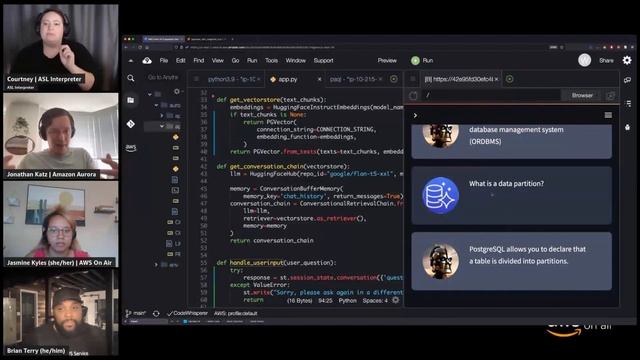Collapse the root folder in file tree
640x360 pixels.
click(x=150, y=94)
